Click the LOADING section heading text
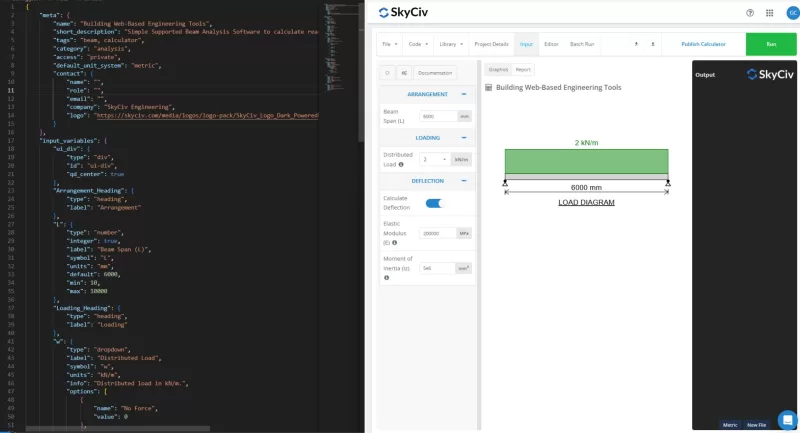The image size is (800, 433). (428, 138)
